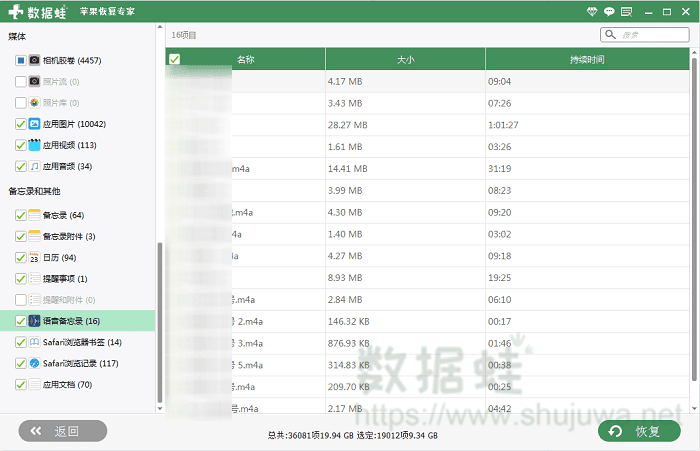Image resolution: width=700 pixels, height=451 pixels.
Task: Uncheck the 备忘录 (64) checkbox
Action: 21,215
